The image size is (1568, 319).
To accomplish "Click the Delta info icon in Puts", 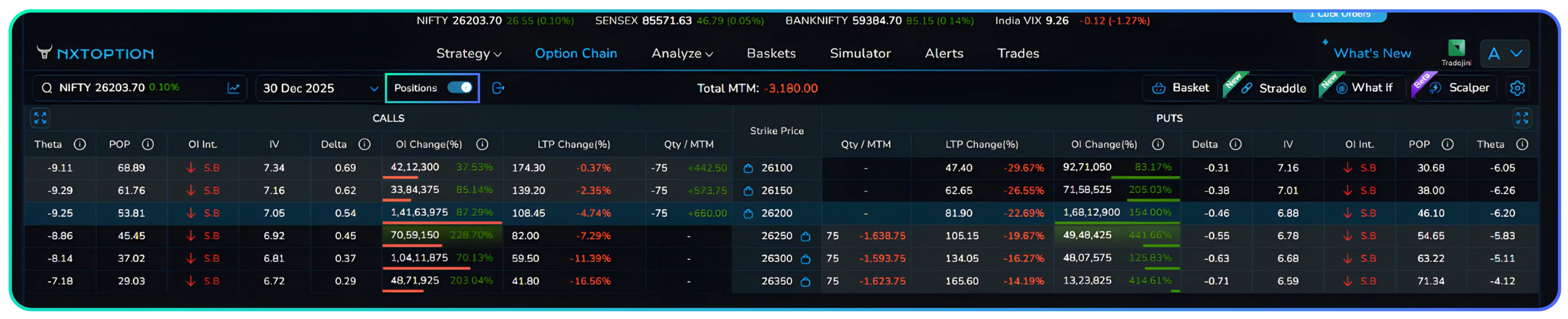I will coord(1235,144).
